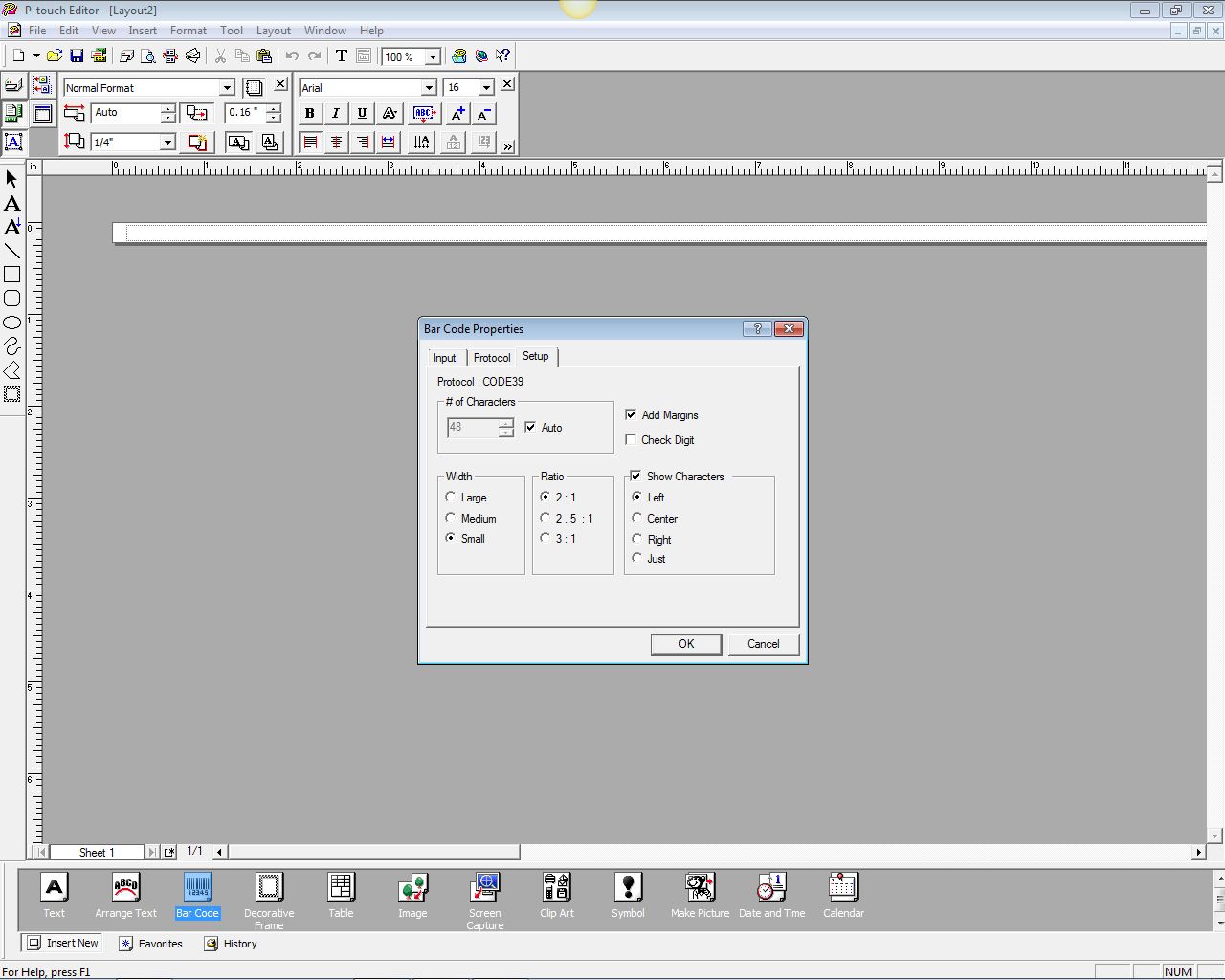The image size is (1225, 980).
Task: Select 3 : 1 ratio option
Action: coord(546,538)
